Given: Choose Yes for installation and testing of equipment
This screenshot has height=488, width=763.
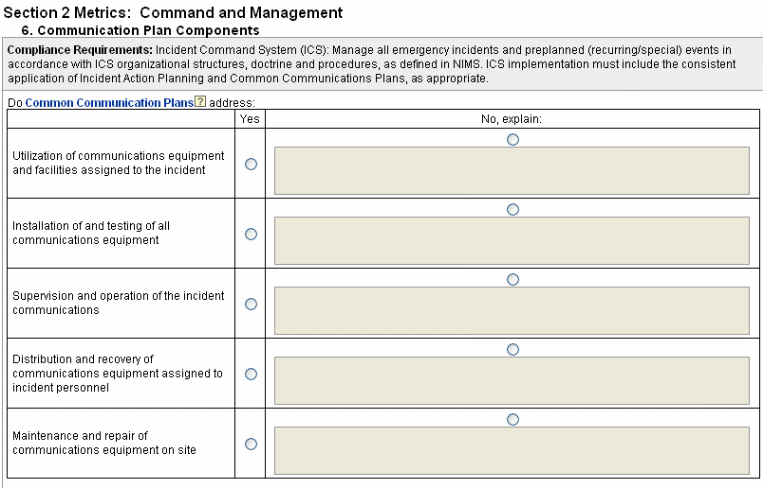Looking at the screenshot, I should [251, 234].
